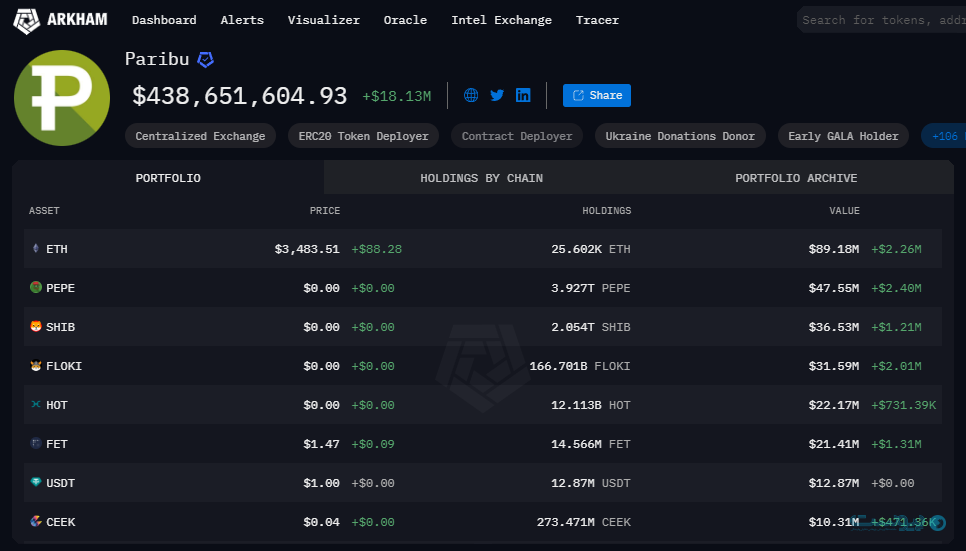The width and height of the screenshot is (966, 551).
Task: Click the PEPE asset name
Action: 60,288
